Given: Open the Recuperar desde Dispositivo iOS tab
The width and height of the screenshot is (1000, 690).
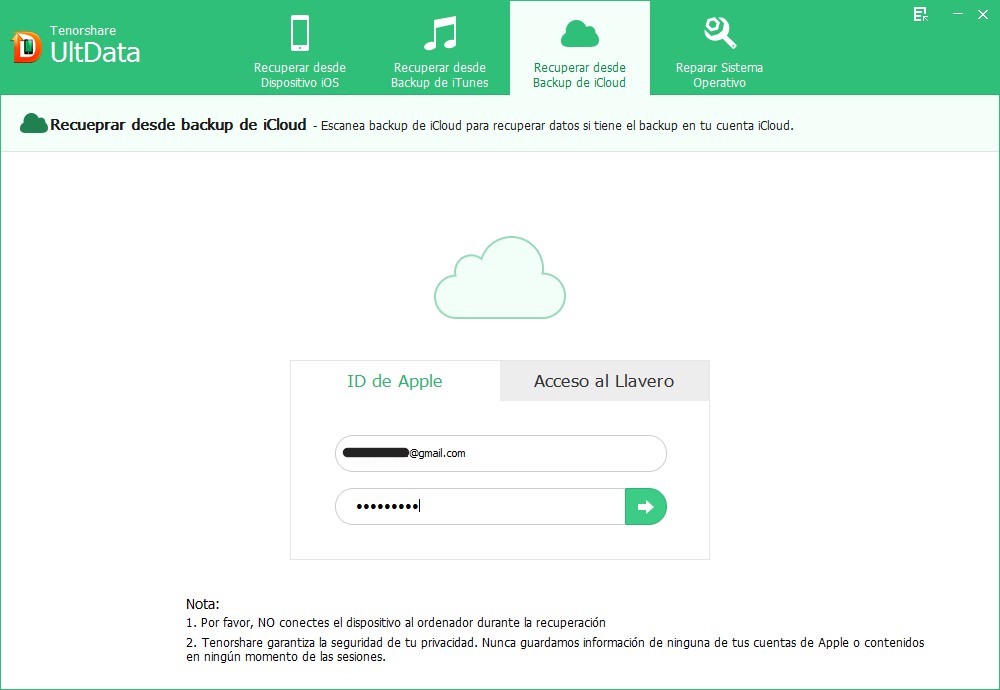Looking at the screenshot, I should click(300, 48).
